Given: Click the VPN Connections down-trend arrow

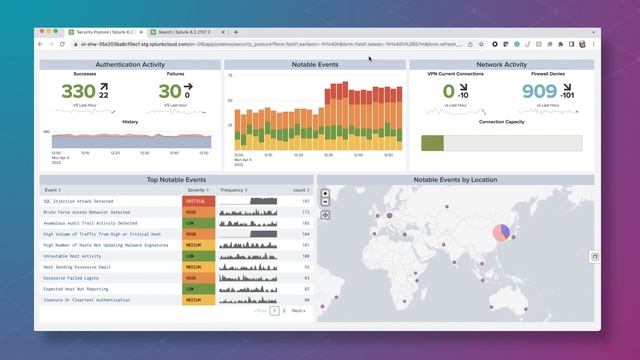Looking at the screenshot, I should point(463,87).
